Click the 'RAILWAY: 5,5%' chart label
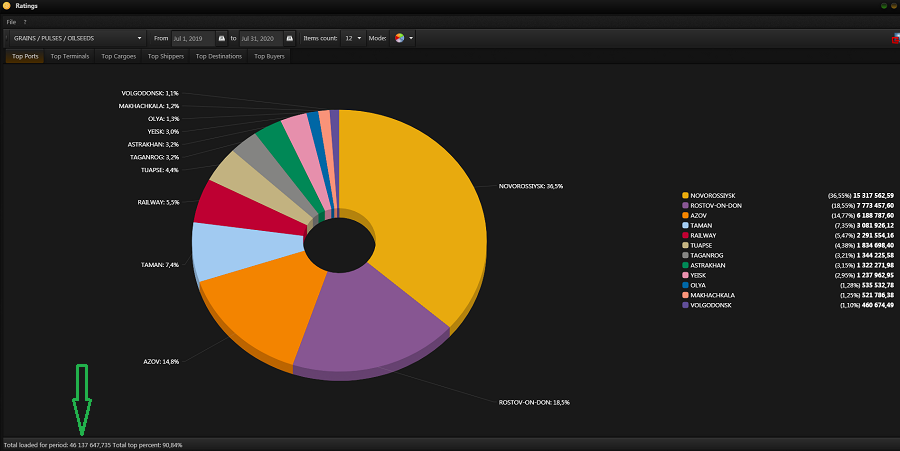The height and width of the screenshot is (451, 900). pos(158,203)
